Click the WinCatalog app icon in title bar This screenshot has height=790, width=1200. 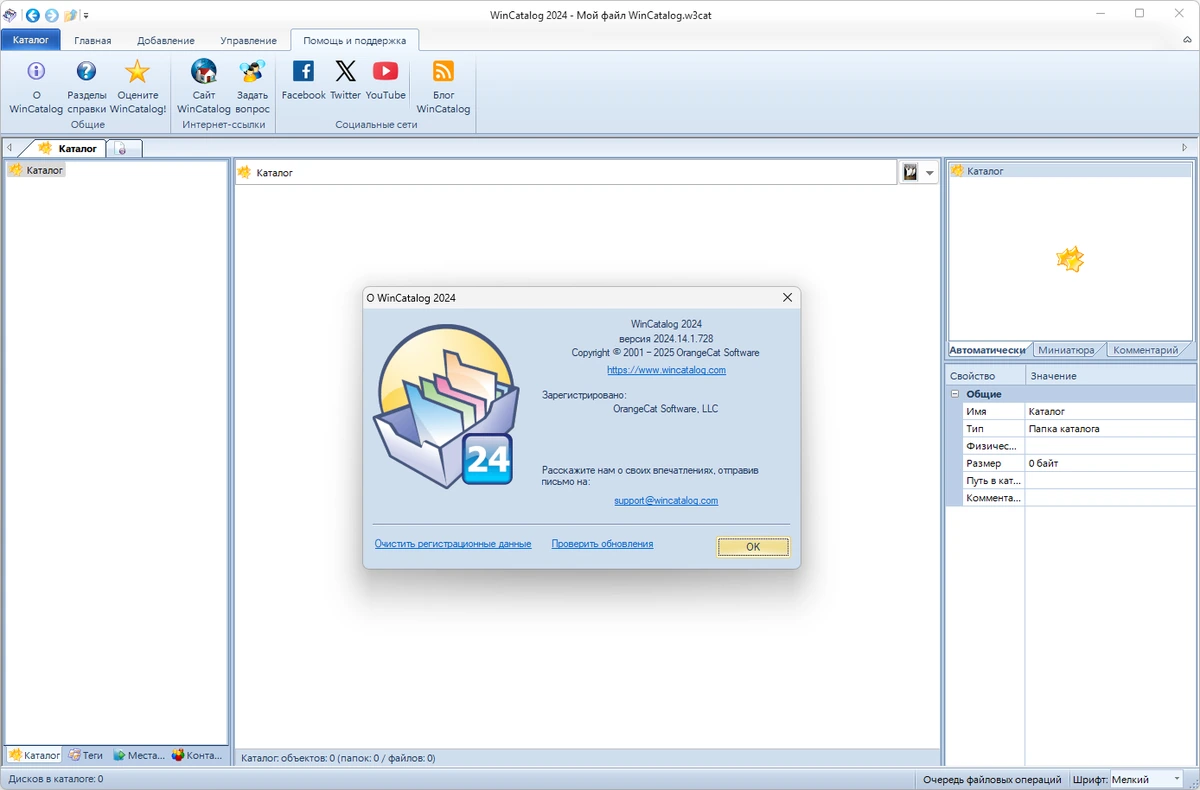coord(10,15)
